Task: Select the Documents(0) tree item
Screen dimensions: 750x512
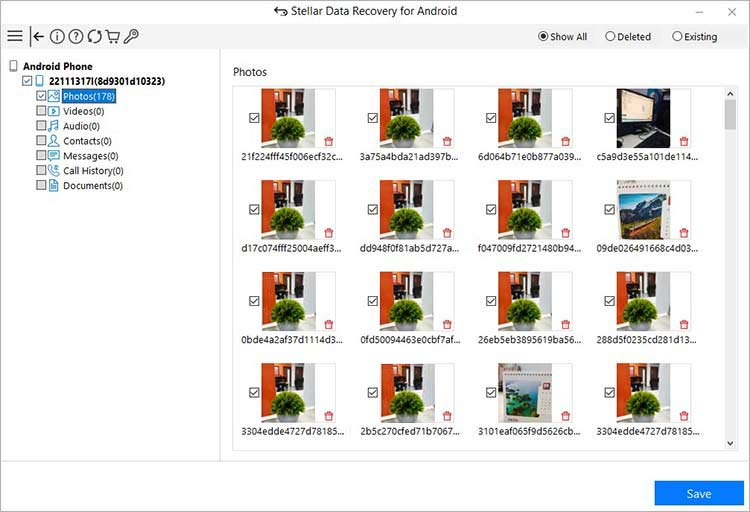Action: [92, 186]
